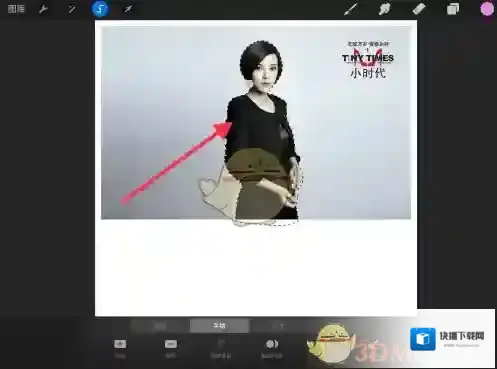The image size is (497, 369).
Task: Switch to the dim selection tab left of 手绘
Action: [160, 326]
